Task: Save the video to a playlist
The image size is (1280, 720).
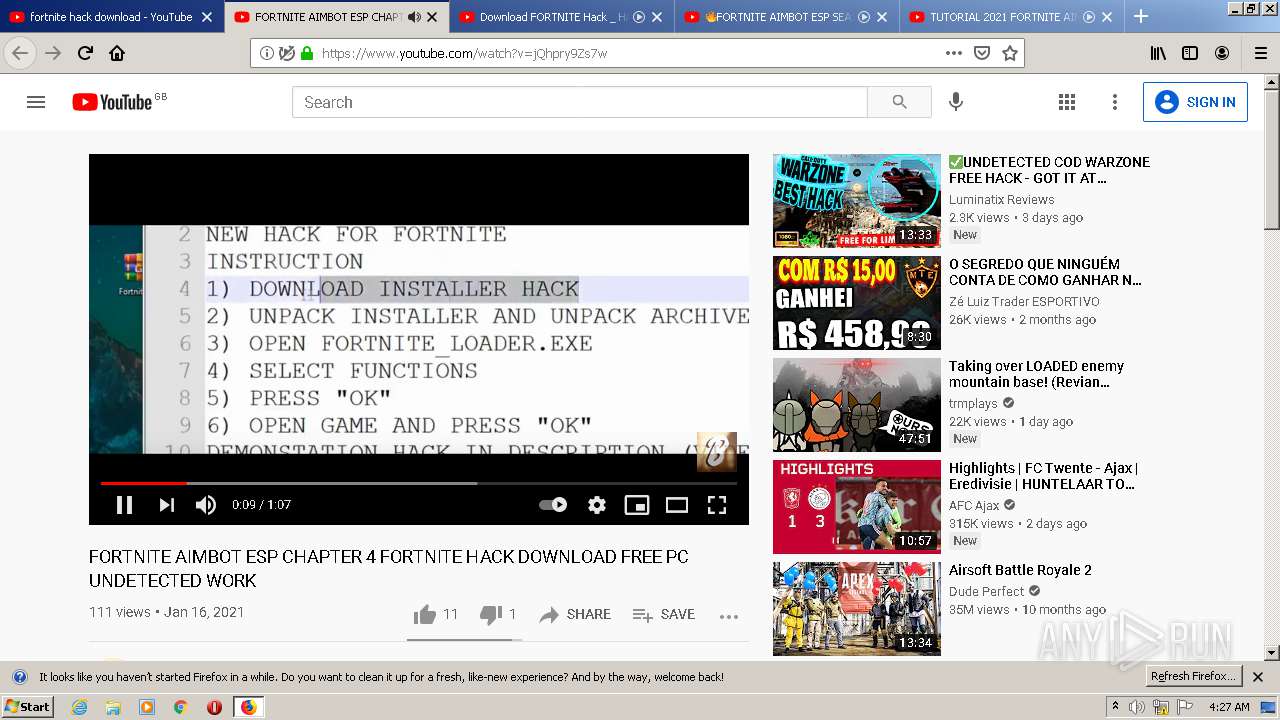Action: 664,614
